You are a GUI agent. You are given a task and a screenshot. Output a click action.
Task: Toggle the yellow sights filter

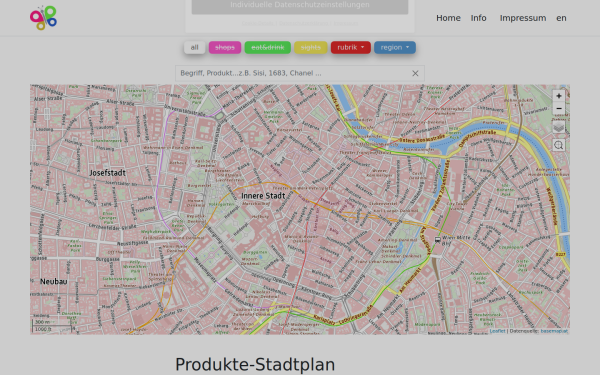point(310,47)
